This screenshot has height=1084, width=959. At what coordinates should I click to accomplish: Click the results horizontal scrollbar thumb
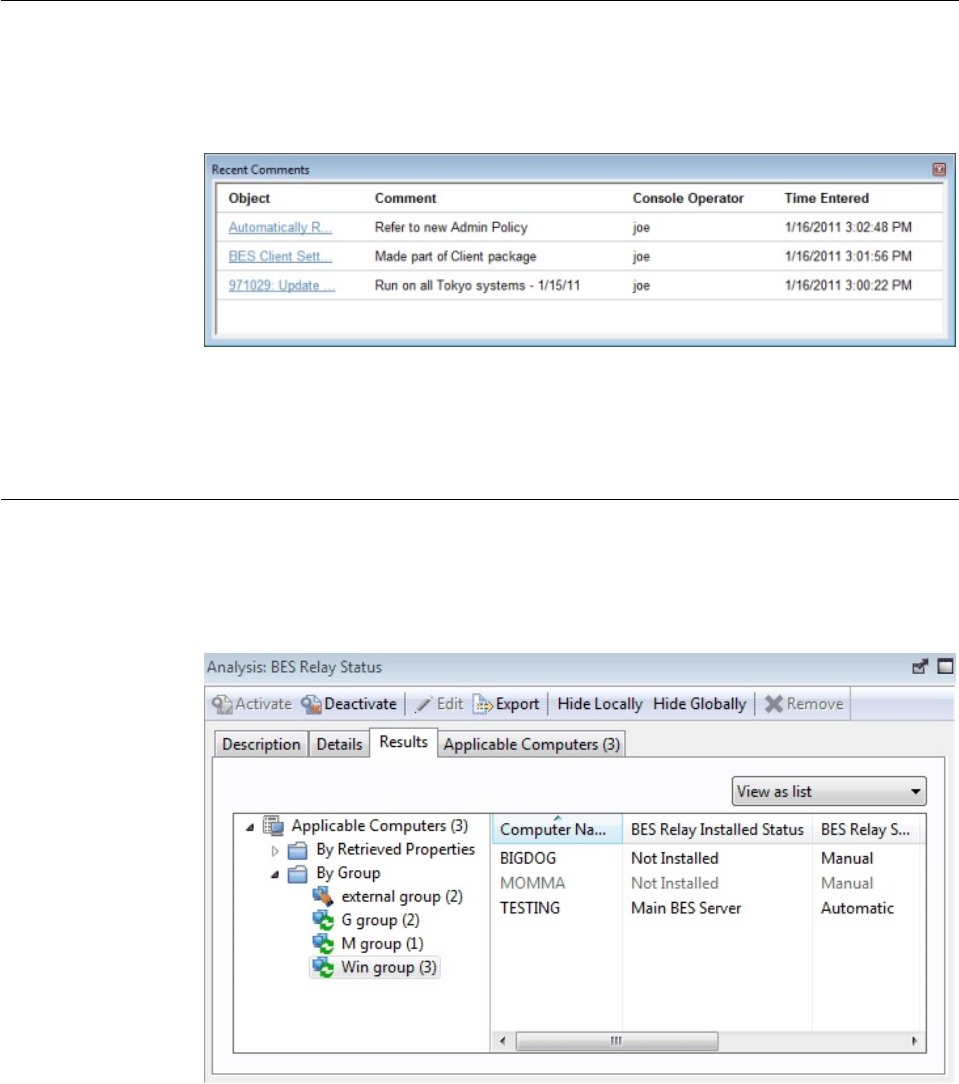click(x=617, y=1041)
